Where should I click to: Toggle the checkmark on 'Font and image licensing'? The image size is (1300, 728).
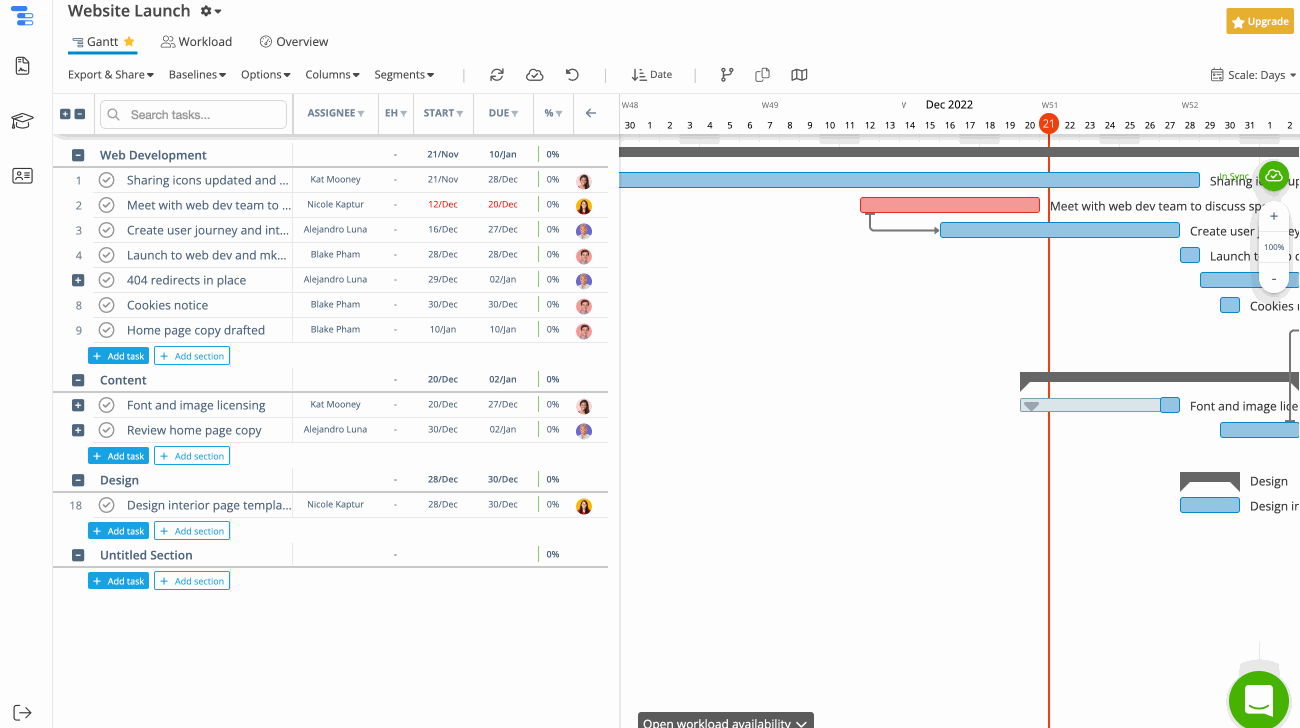pos(106,404)
